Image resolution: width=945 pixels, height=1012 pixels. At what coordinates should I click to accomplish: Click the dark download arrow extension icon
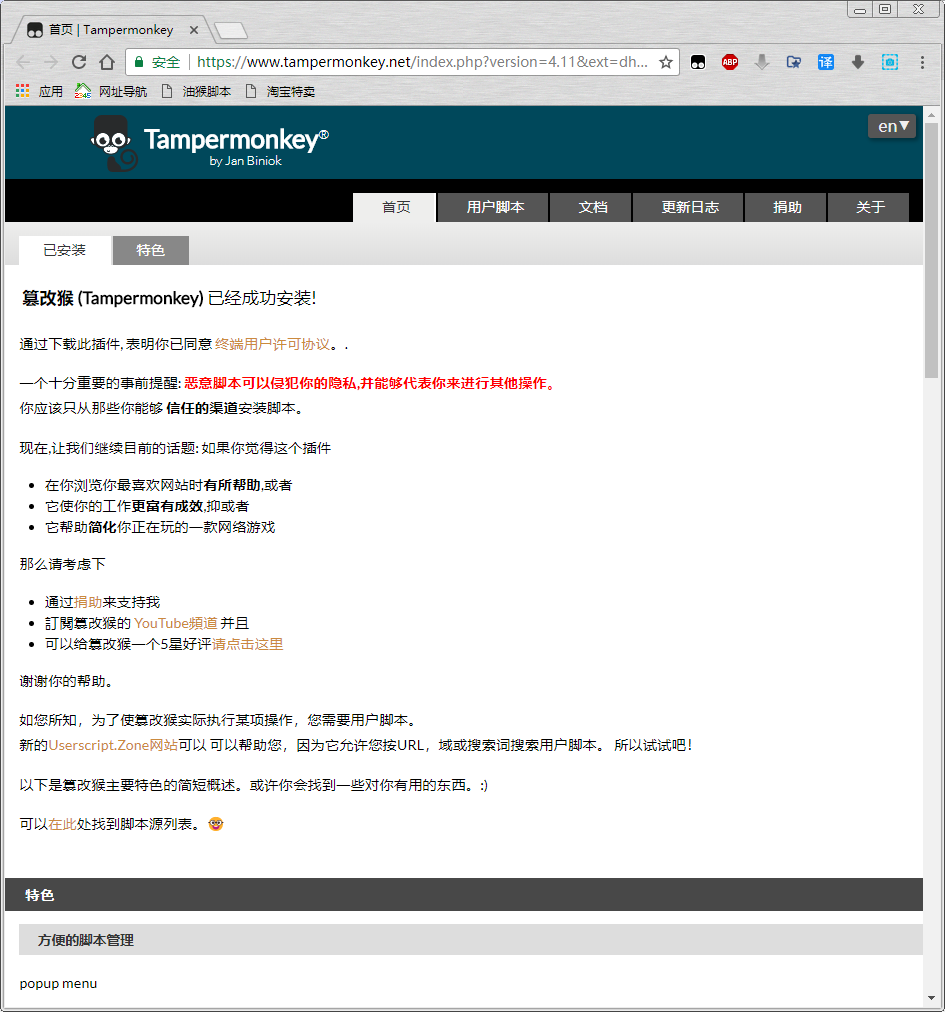pos(857,62)
